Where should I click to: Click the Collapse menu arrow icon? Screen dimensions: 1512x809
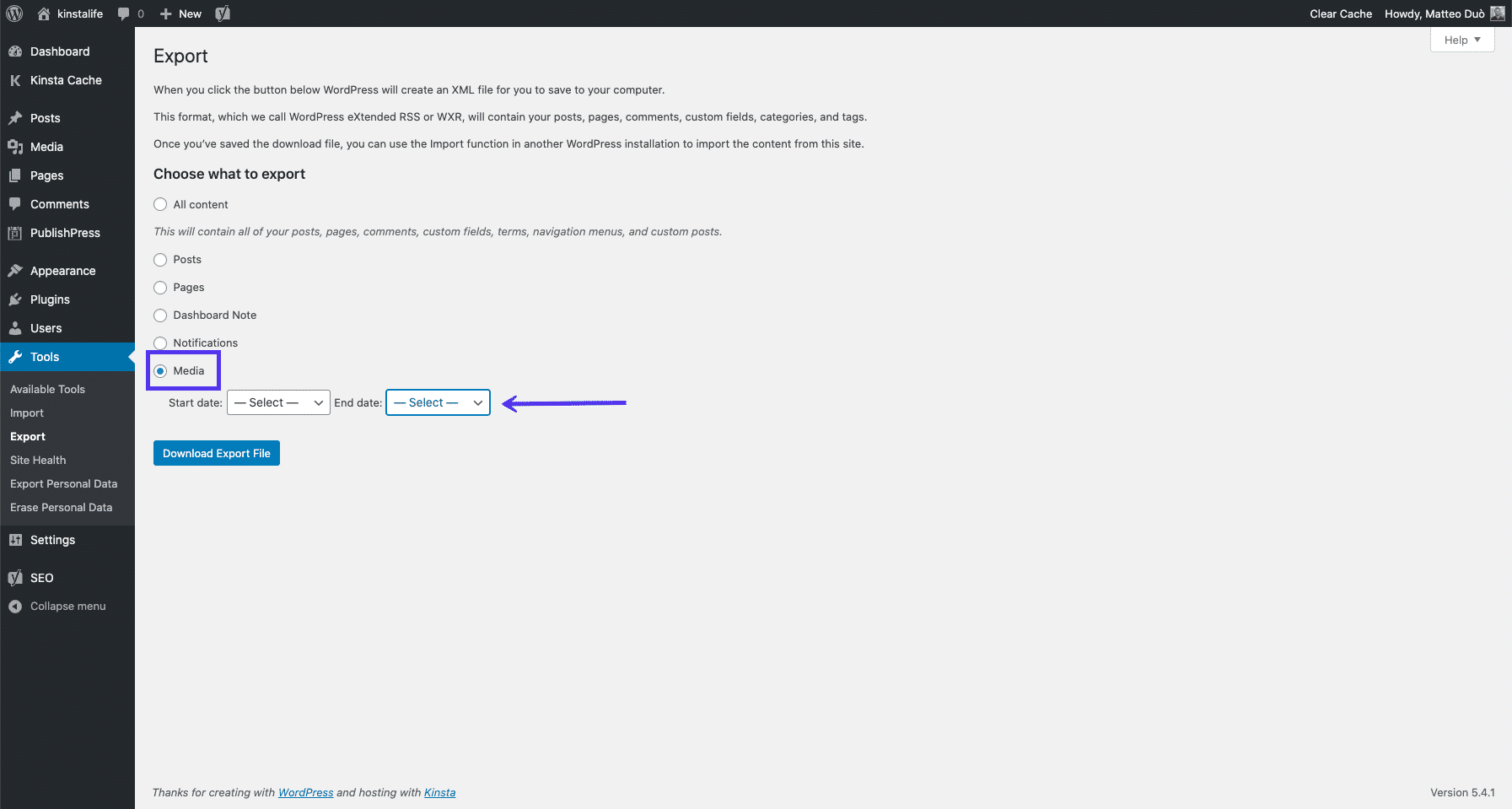pos(15,607)
